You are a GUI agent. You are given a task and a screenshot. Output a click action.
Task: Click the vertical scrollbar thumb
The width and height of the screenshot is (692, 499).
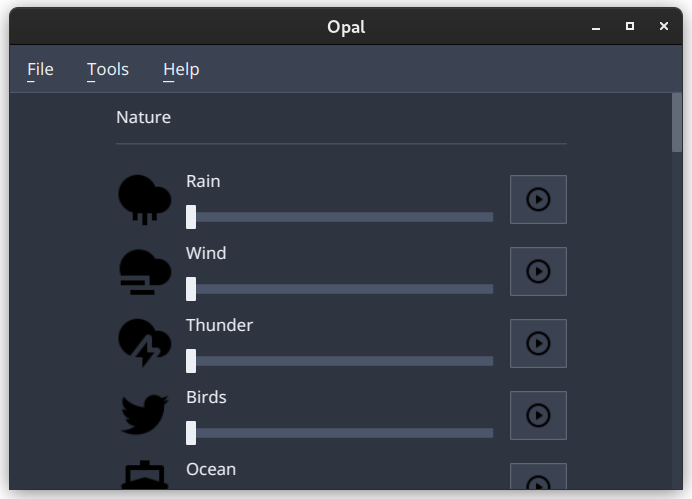click(x=677, y=122)
